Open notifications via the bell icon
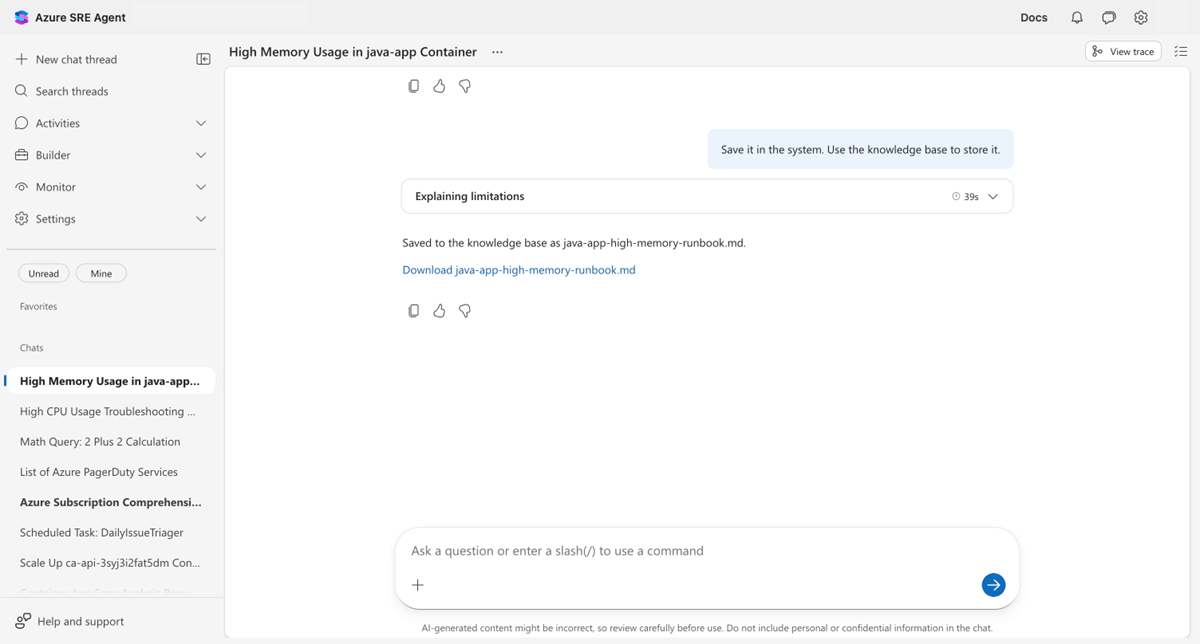This screenshot has width=1200, height=644. pyautogui.click(x=1075, y=17)
